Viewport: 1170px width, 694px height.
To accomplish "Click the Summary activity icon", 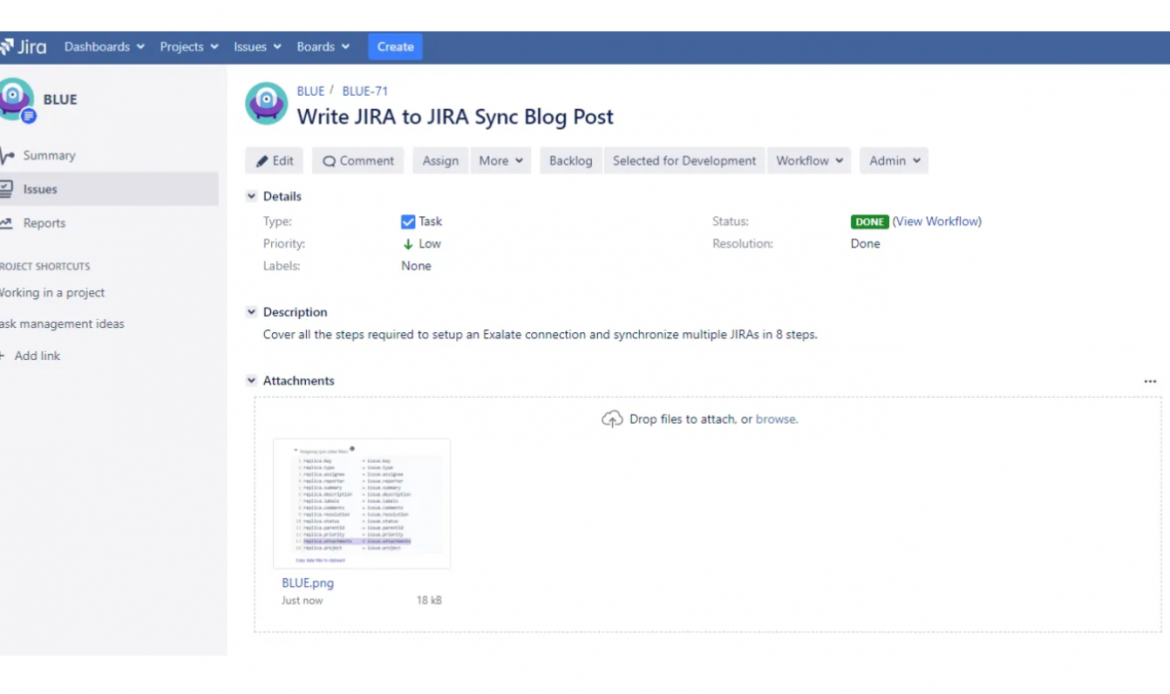I will click(x=7, y=155).
